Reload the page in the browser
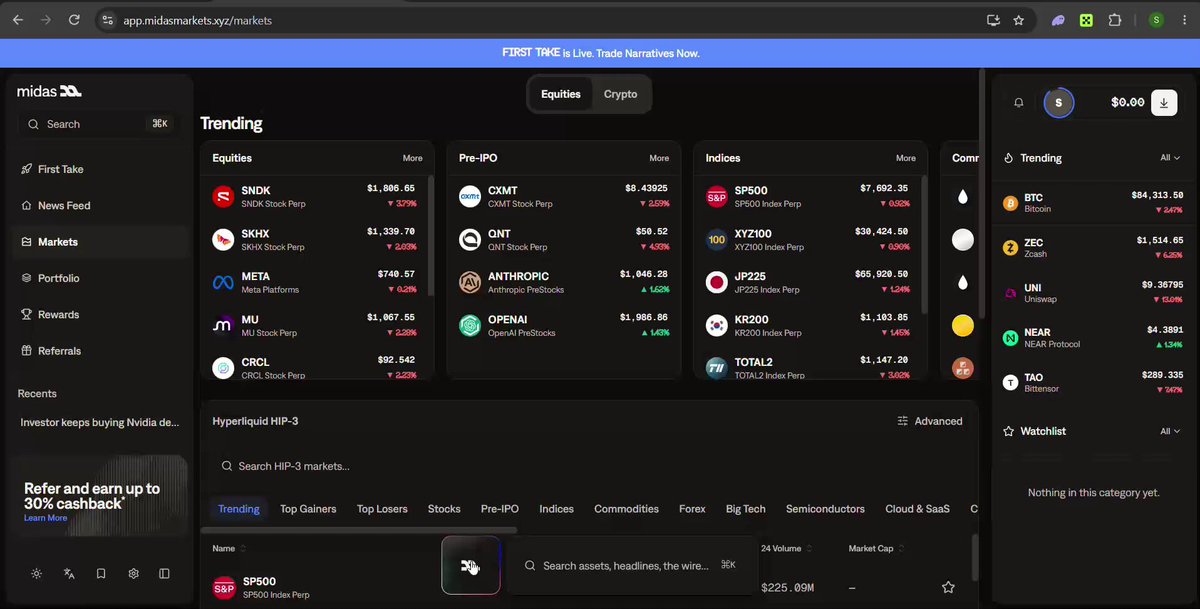This screenshot has width=1200, height=609. tap(73, 19)
